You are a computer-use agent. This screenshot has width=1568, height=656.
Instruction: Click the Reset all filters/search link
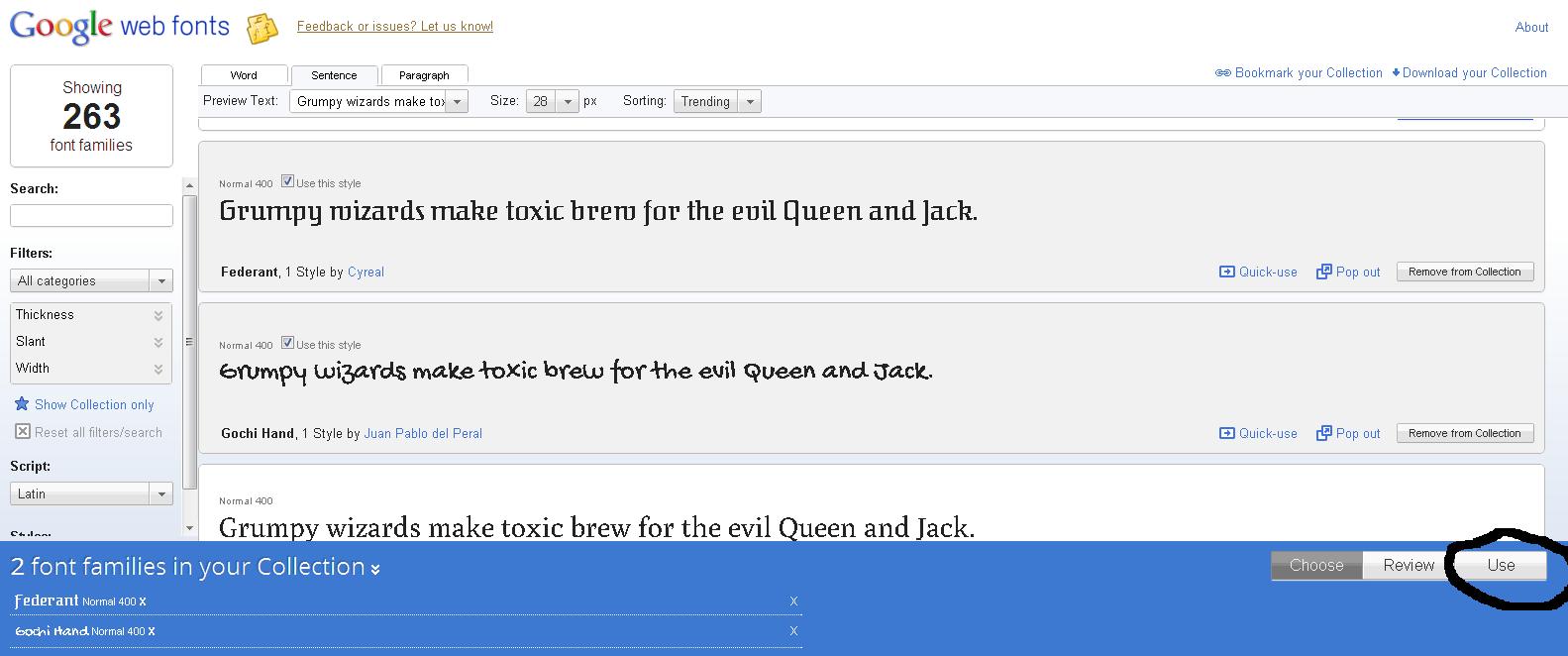tap(98, 432)
